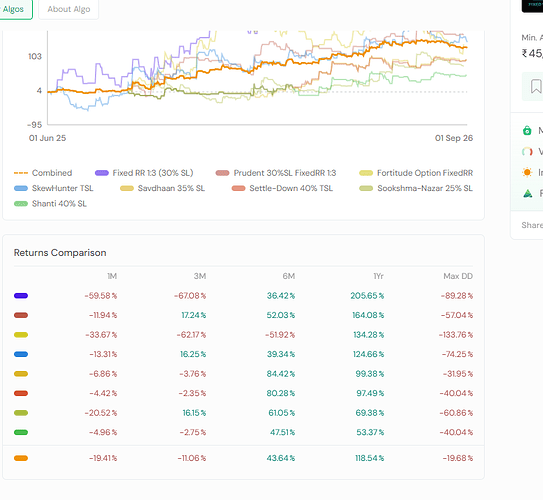Click the Max DD column header
The height and width of the screenshot is (500, 543).
coord(458,276)
